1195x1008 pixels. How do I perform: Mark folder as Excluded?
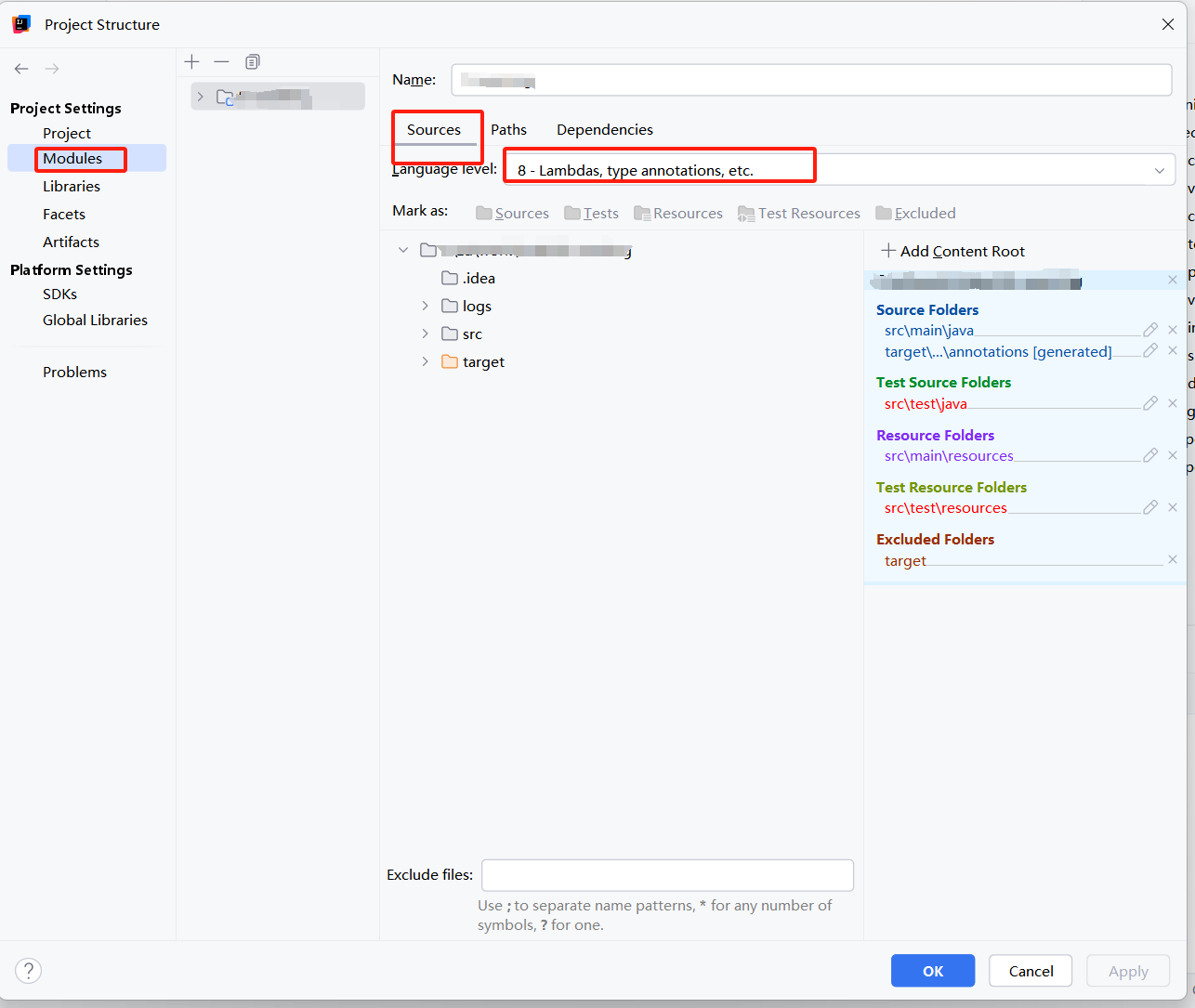point(915,214)
